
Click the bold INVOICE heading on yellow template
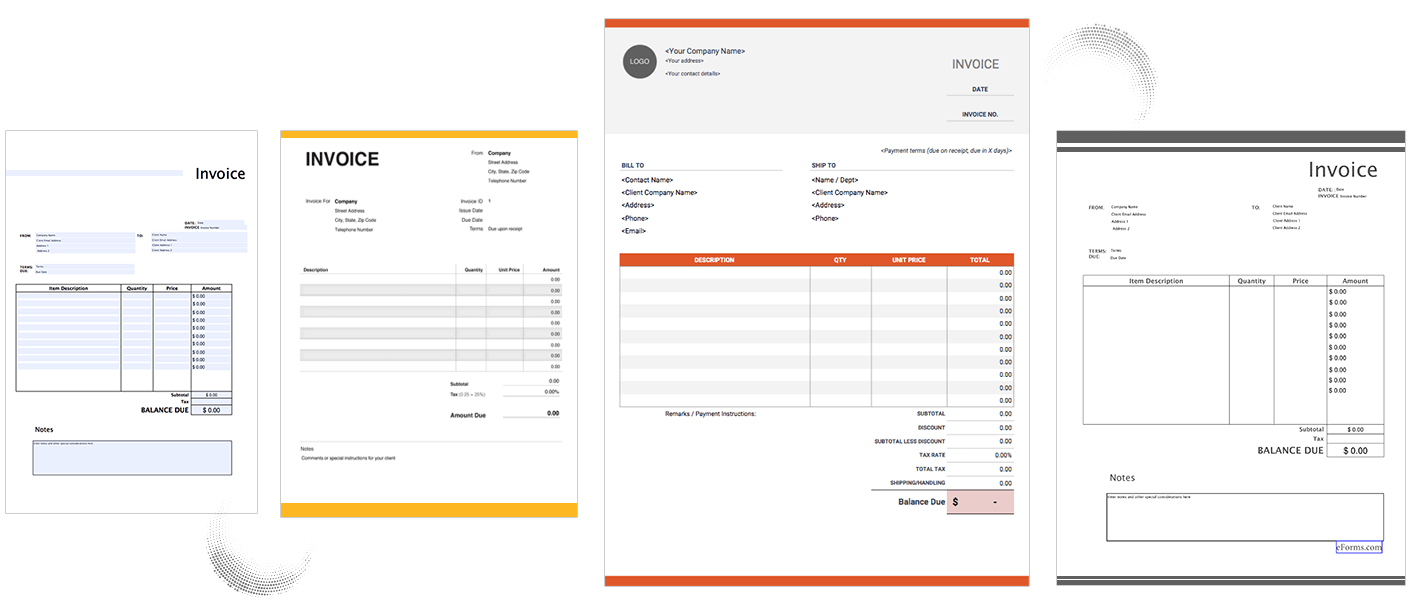click(x=342, y=159)
